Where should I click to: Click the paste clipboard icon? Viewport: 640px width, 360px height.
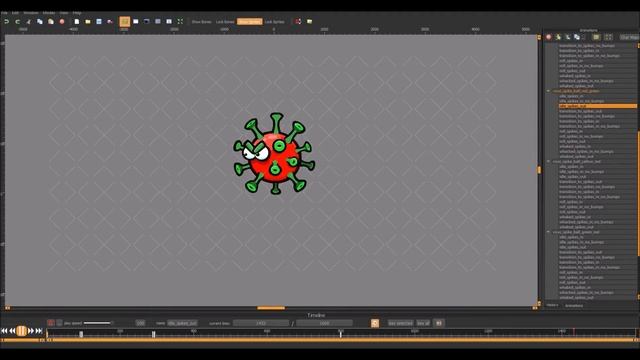click(x=51, y=21)
